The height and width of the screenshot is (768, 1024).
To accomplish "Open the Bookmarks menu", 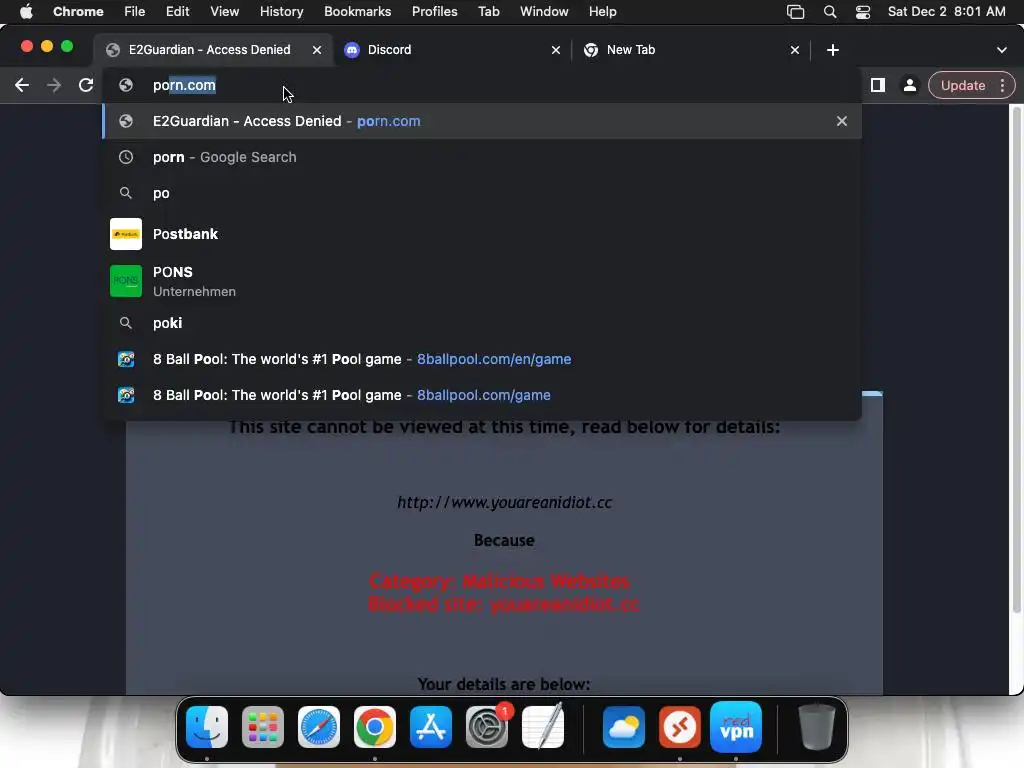I will (357, 12).
